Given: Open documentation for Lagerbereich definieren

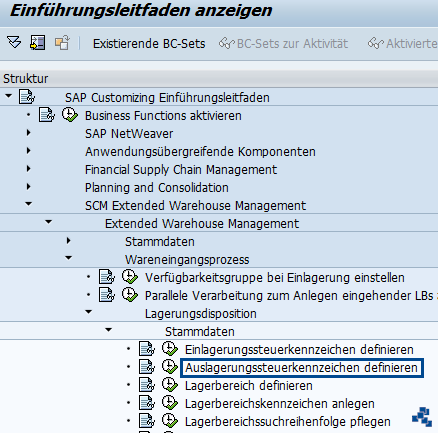Looking at the screenshot, I should pyautogui.click(x=147, y=385).
